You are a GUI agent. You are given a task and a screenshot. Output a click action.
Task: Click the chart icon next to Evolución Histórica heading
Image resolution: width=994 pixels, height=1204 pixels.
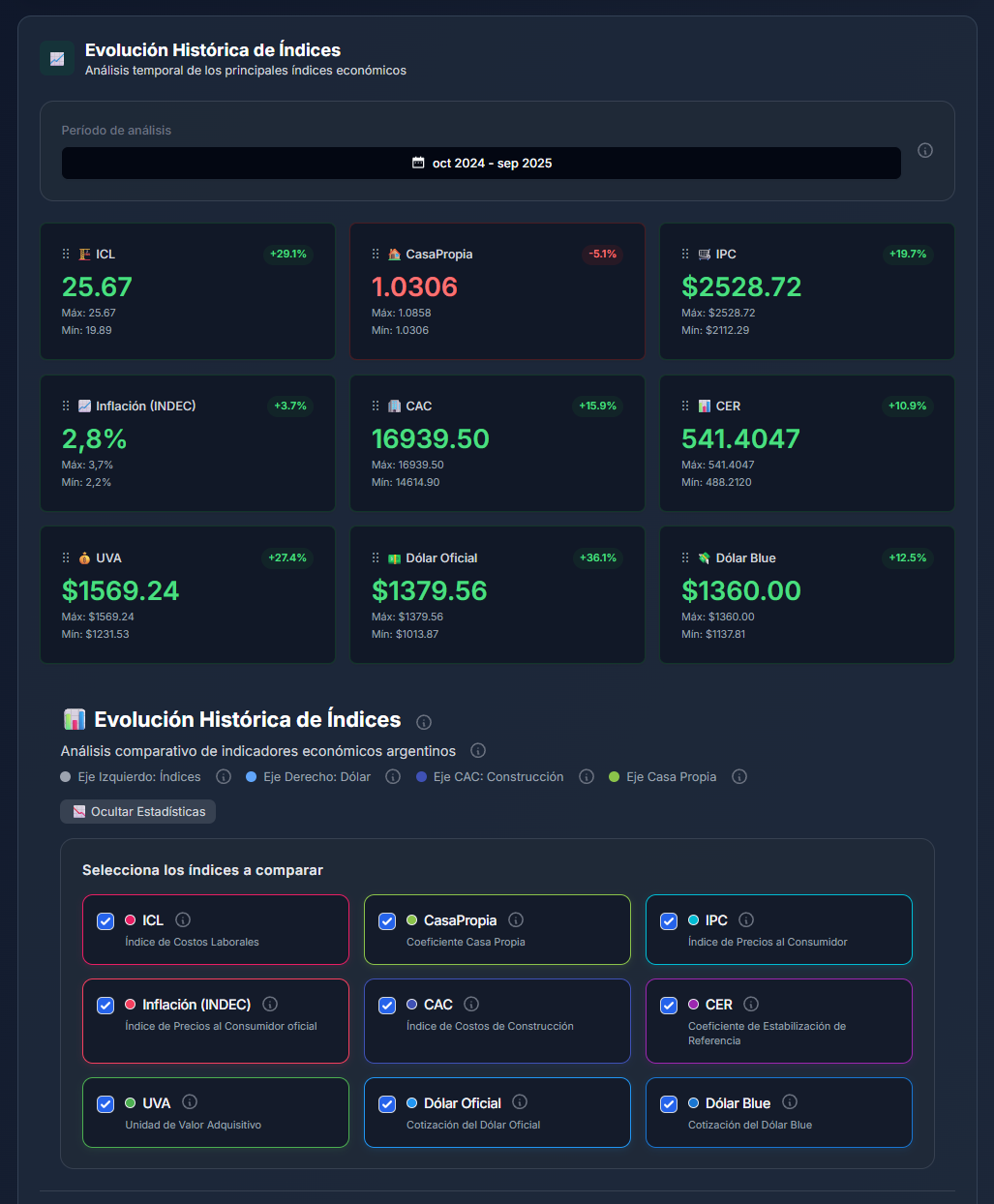75,719
